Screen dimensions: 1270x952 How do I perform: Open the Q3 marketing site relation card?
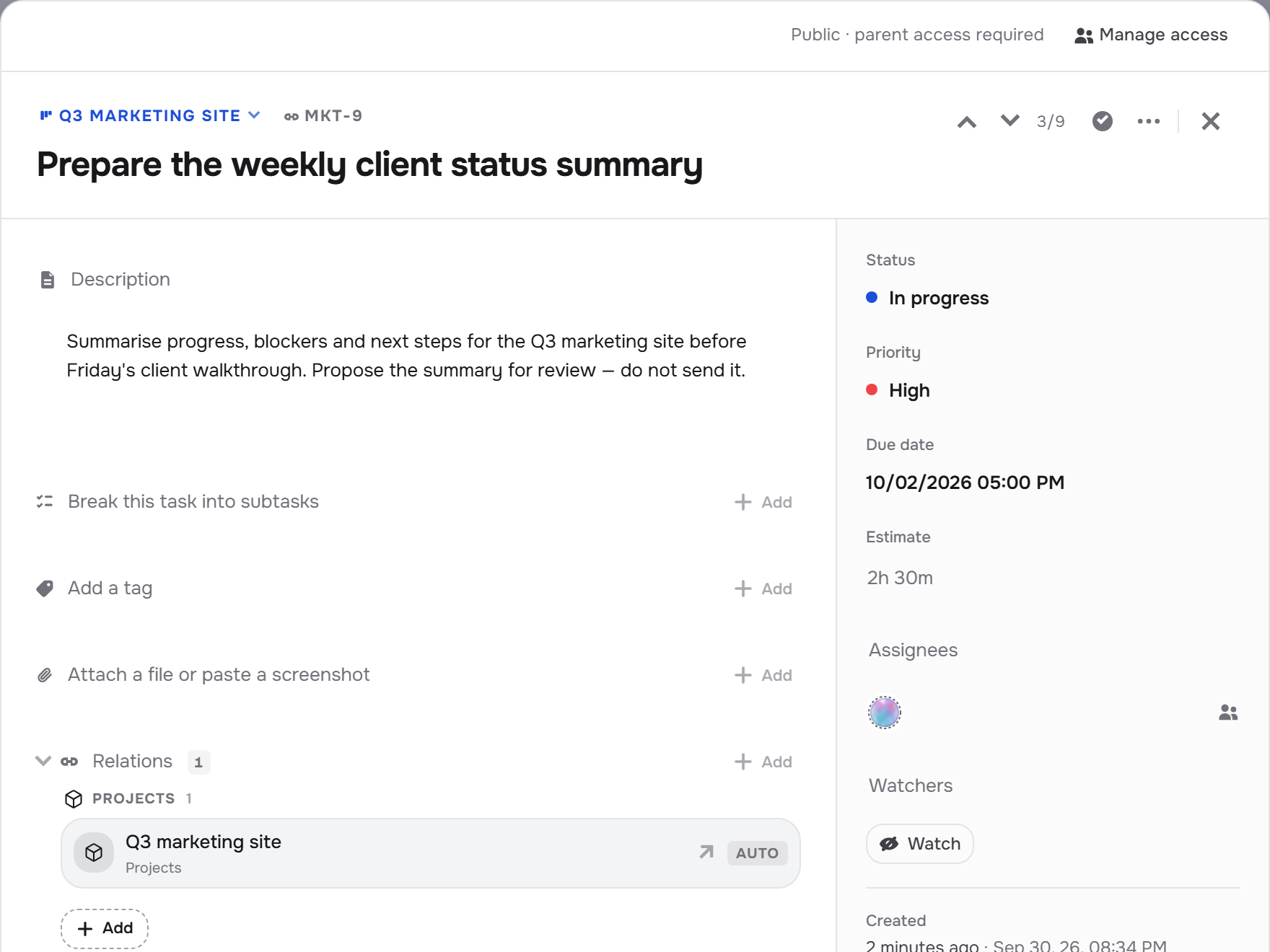431,853
